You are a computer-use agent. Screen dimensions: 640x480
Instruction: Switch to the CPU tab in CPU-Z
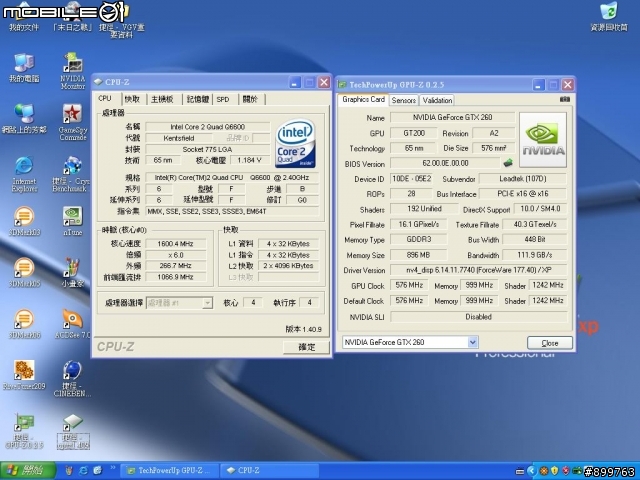click(105, 98)
